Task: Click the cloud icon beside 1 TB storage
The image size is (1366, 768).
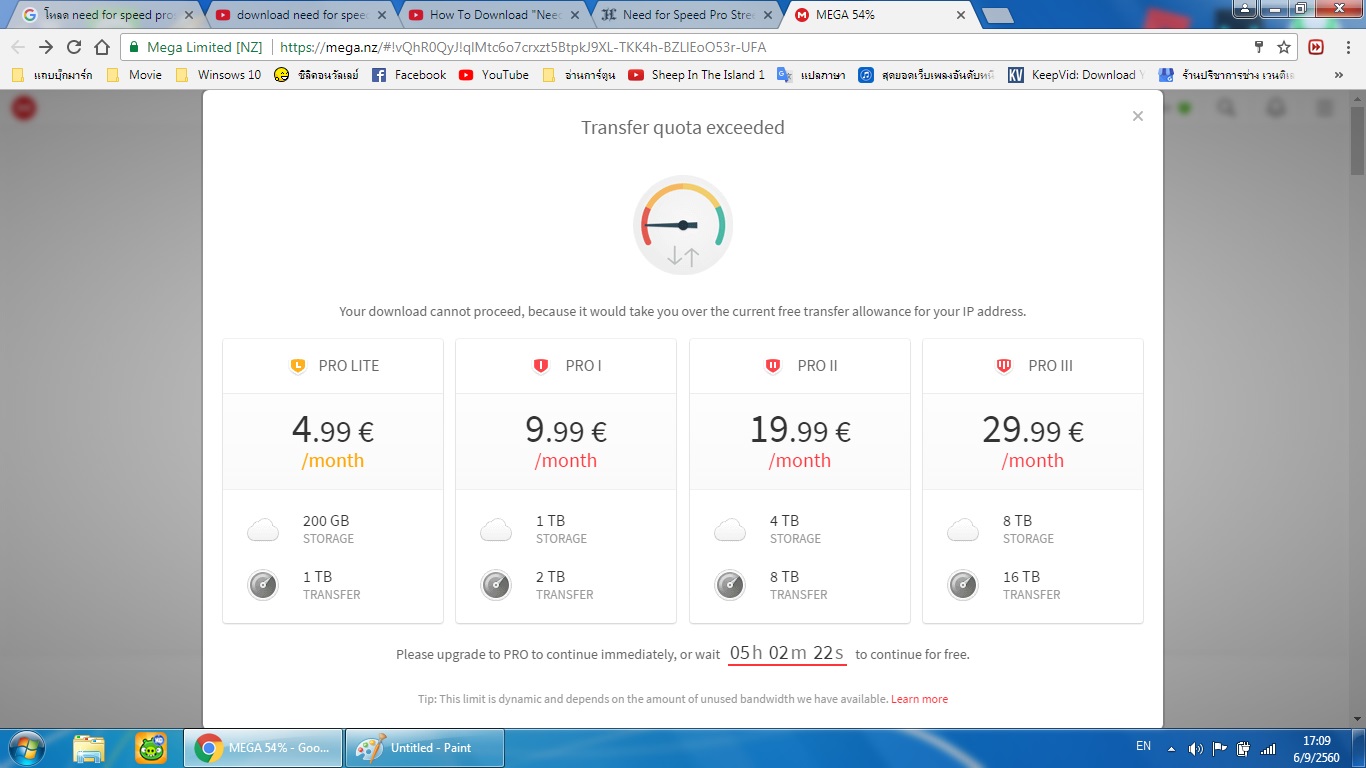Action: pyautogui.click(x=496, y=529)
